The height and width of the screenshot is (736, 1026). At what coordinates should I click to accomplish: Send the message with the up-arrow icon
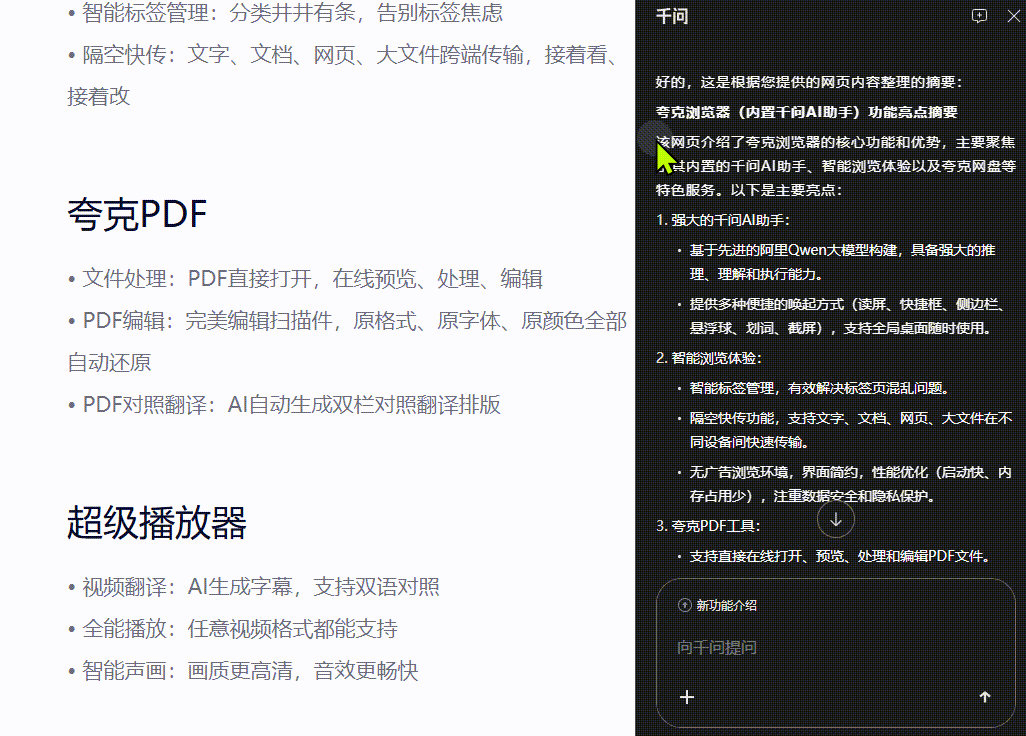pyautogui.click(x=984, y=697)
